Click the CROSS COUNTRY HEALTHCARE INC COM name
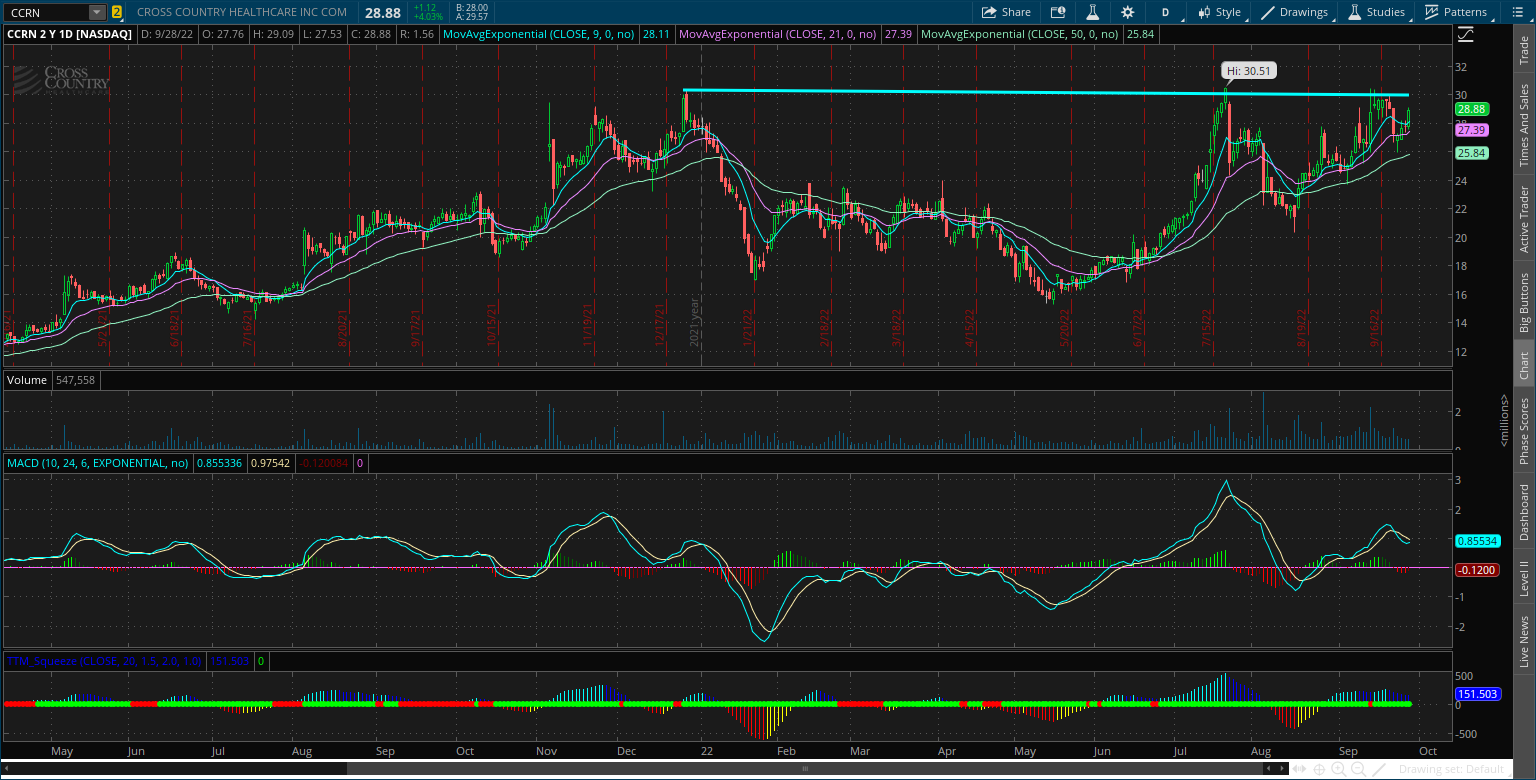 pyautogui.click(x=242, y=12)
